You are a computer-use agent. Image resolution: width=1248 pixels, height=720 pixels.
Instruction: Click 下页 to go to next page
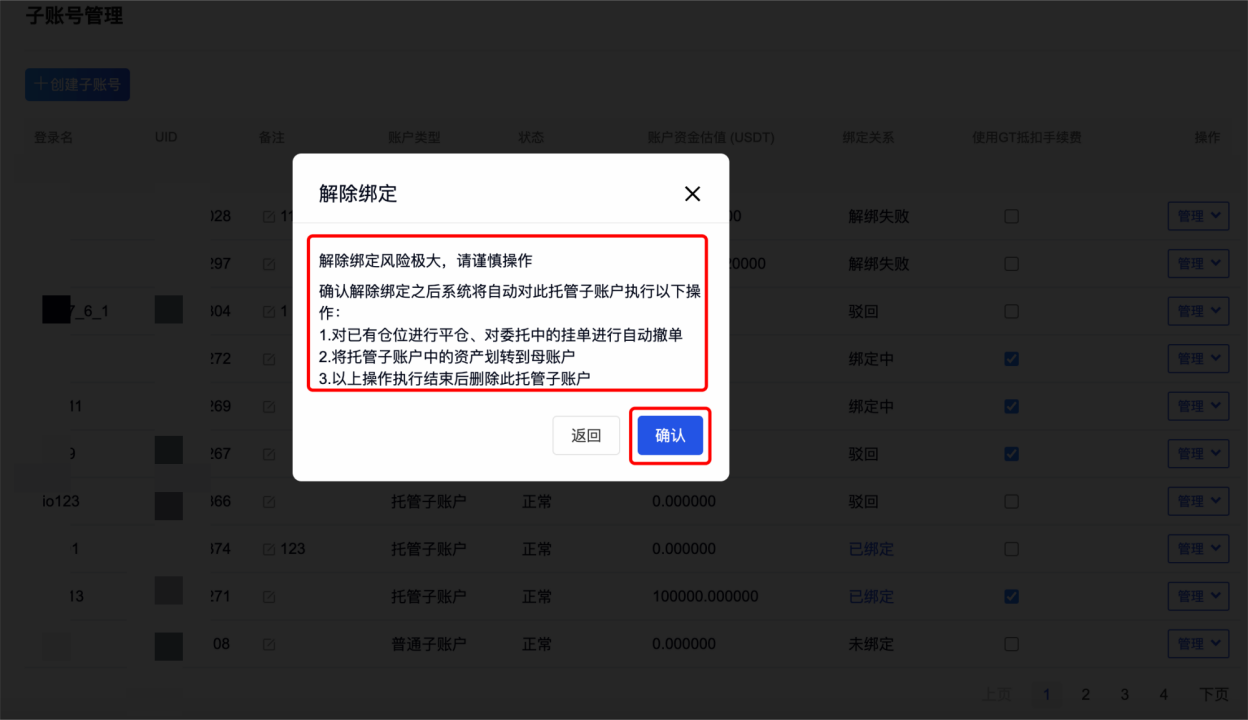(x=1213, y=694)
